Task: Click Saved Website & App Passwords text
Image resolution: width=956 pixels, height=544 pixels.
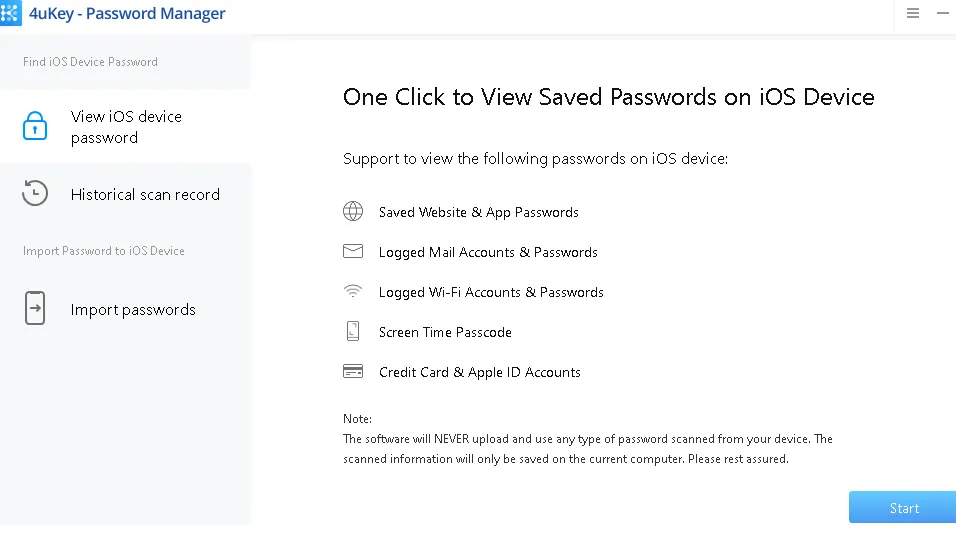Action: [478, 212]
